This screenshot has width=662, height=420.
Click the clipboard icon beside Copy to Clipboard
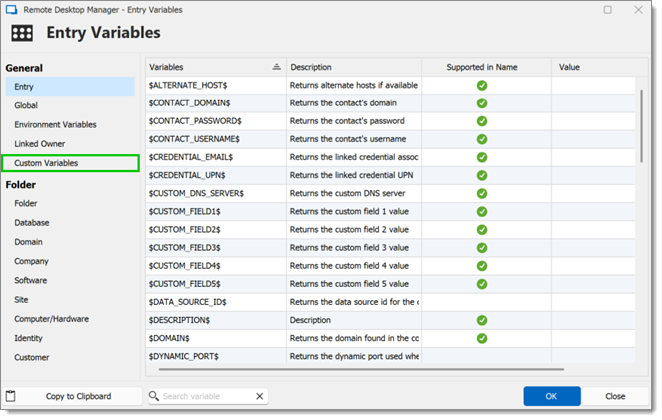pyautogui.click(x=11, y=396)
